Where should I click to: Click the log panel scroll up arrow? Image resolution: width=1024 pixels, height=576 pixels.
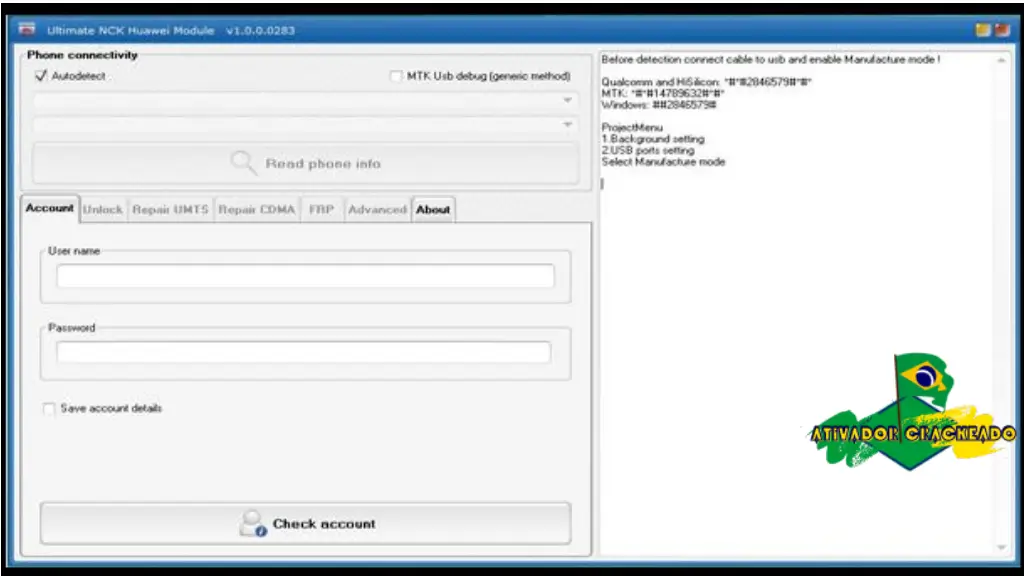coord(1002,61)
